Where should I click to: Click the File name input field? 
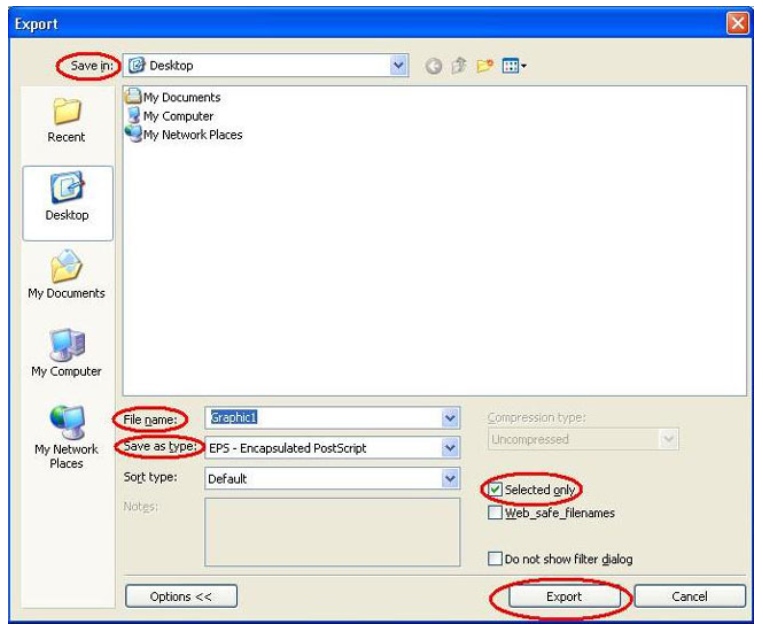pos(320,418)
